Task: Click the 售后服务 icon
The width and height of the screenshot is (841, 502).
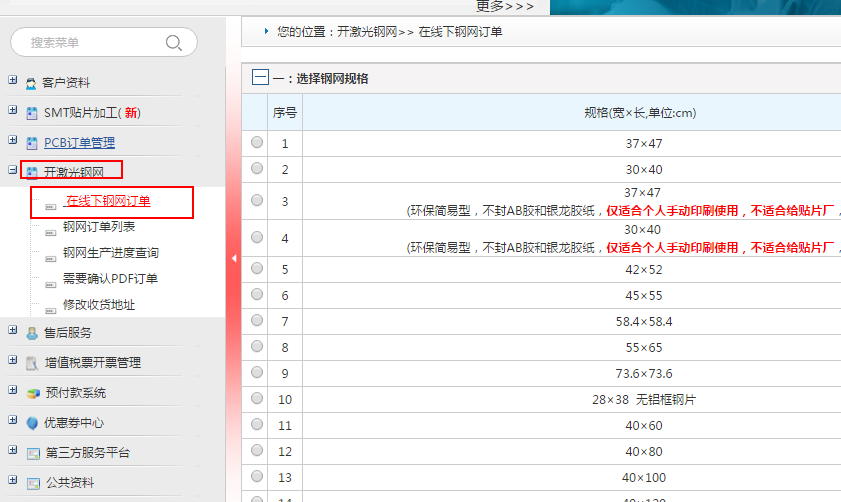Action: (x=32, y=333)
